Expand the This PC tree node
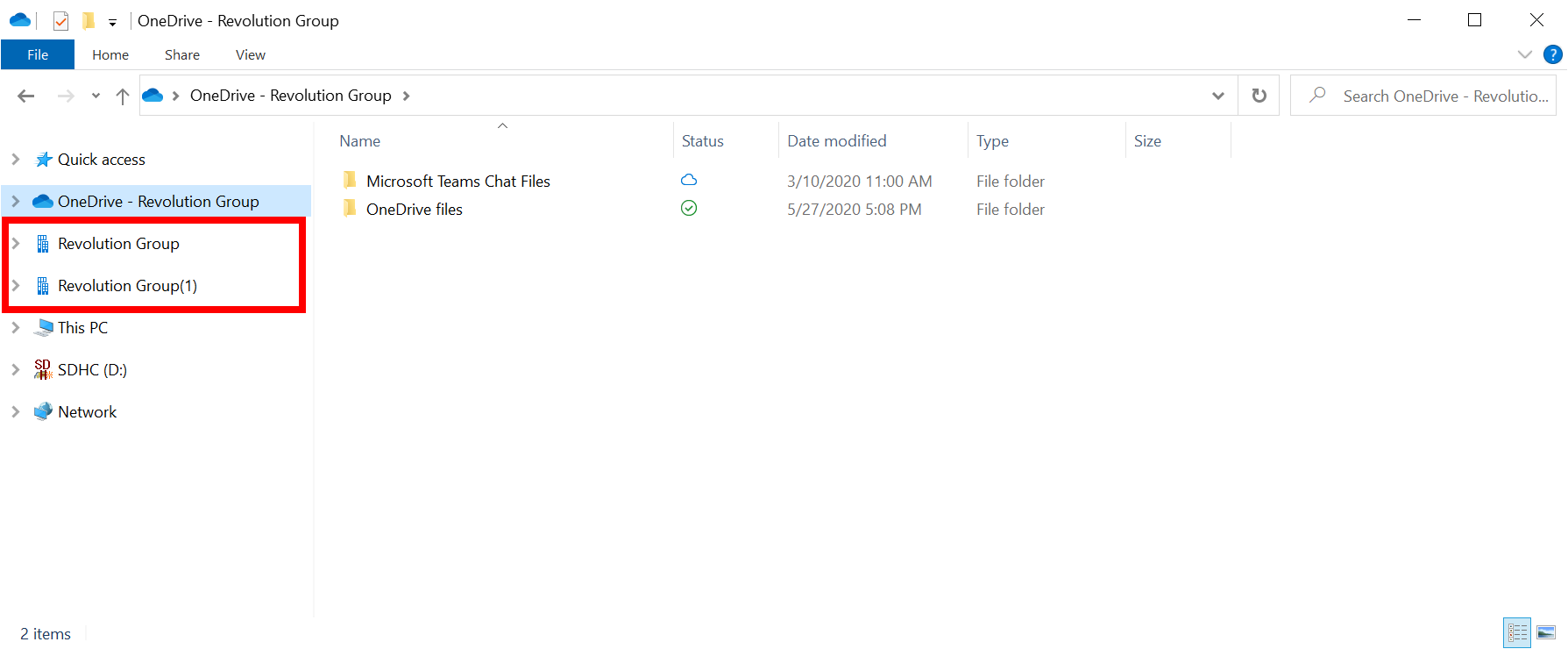The image size is (1568, 649). 15,327
